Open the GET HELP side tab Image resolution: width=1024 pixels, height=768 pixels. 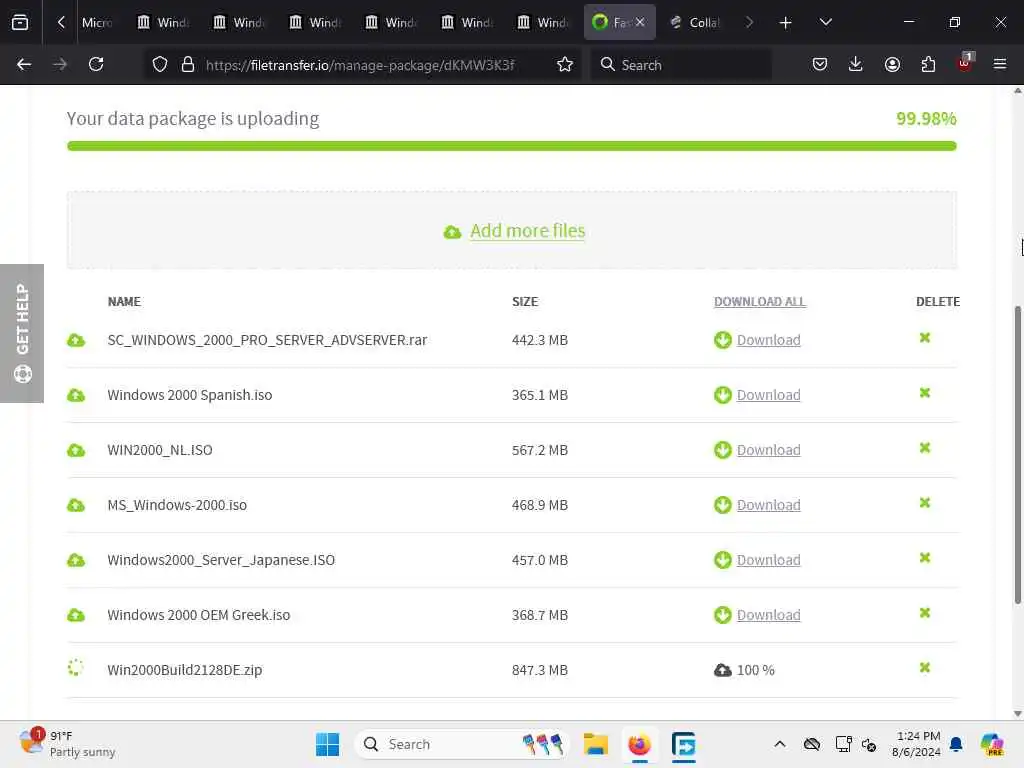[x=22, y=333]
